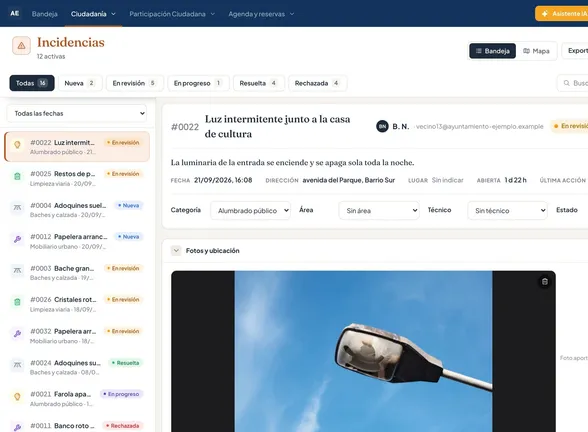Open the Categoría Alumbrado público dropdown

coord(250,210)
